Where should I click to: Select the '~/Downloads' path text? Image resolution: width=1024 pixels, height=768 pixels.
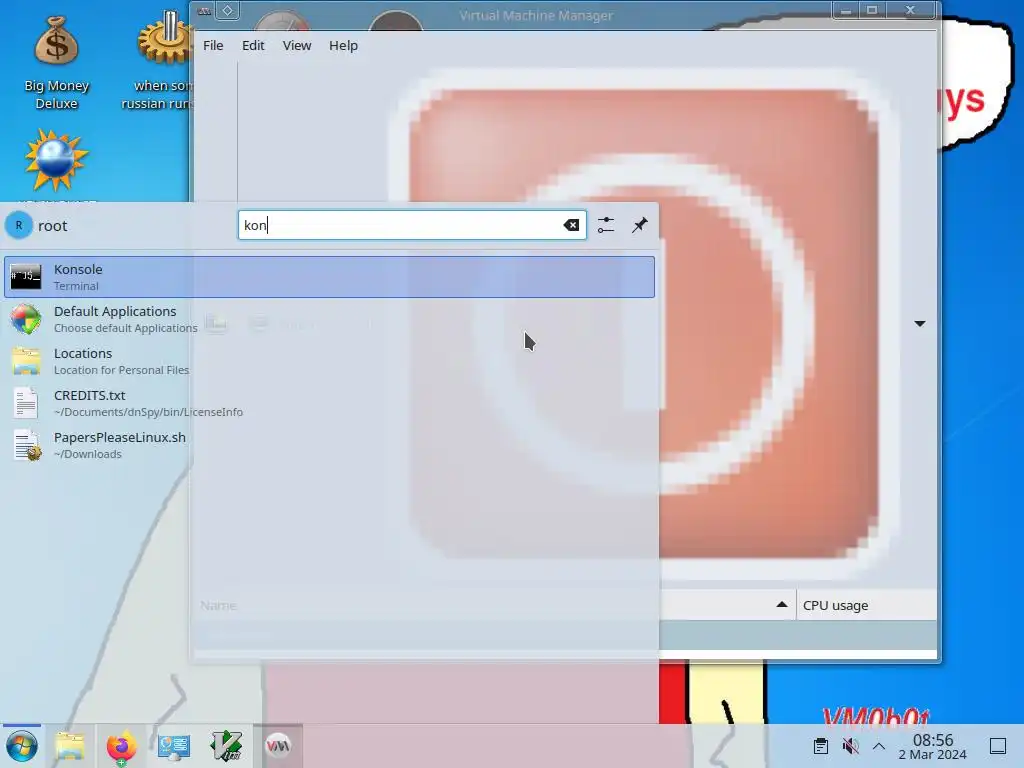click(x=88, y=455)
